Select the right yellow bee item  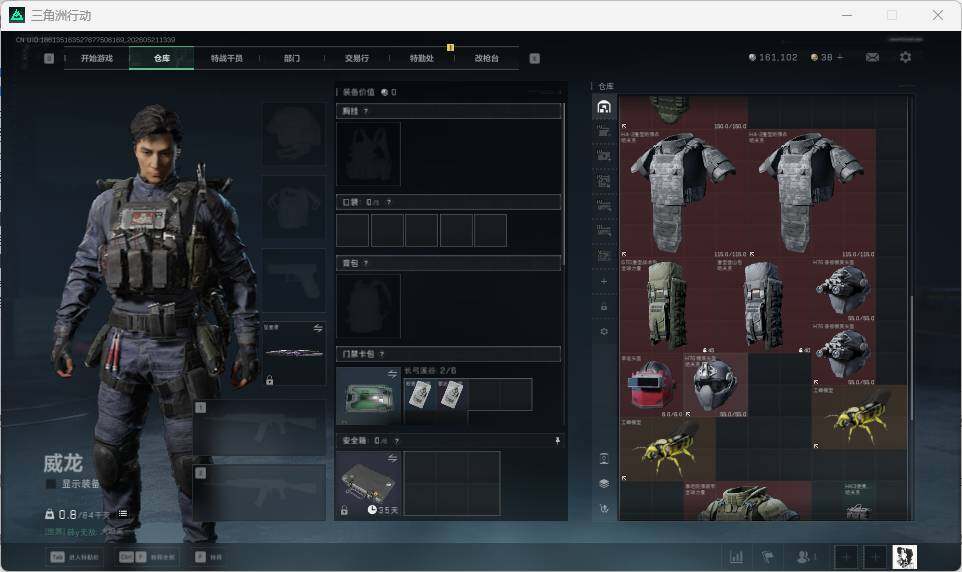860,417
